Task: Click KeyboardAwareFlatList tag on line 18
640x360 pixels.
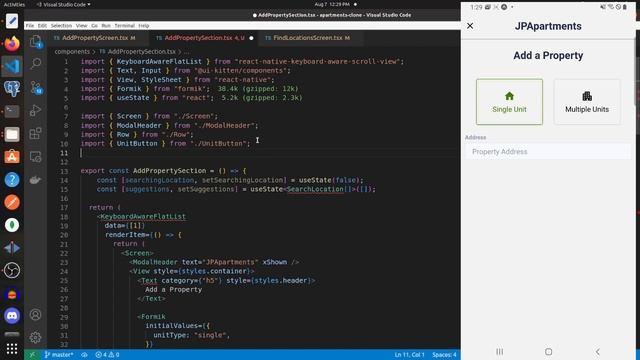Action: [143, 216]
